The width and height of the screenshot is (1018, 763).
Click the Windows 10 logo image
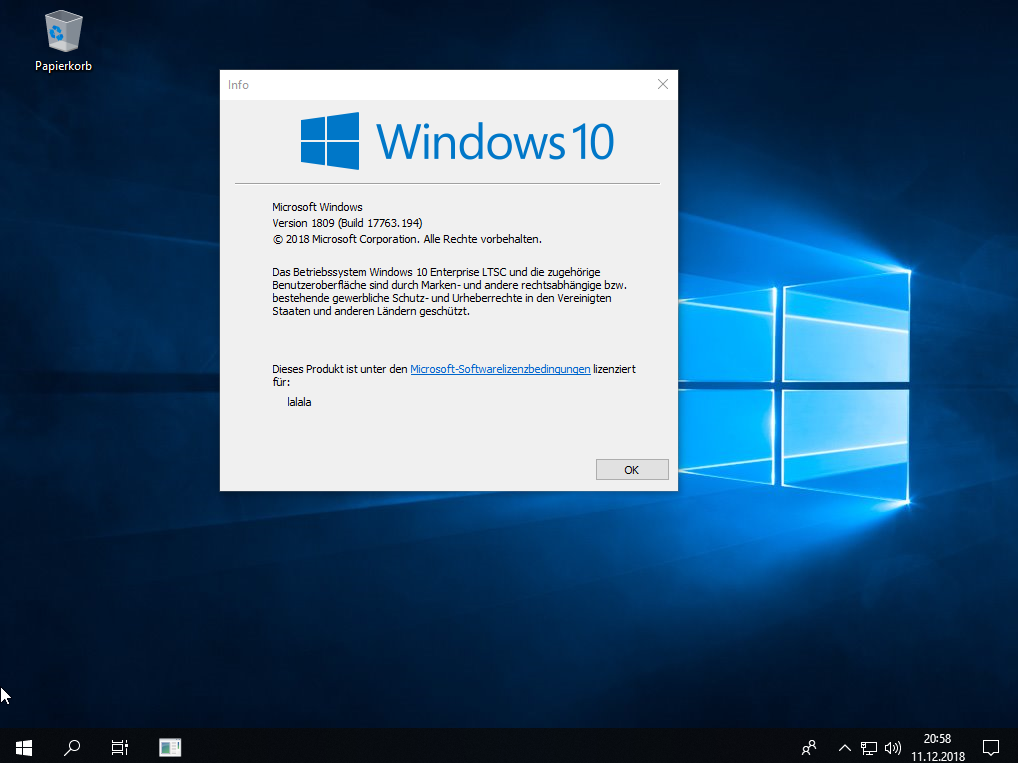coord(456,141)
